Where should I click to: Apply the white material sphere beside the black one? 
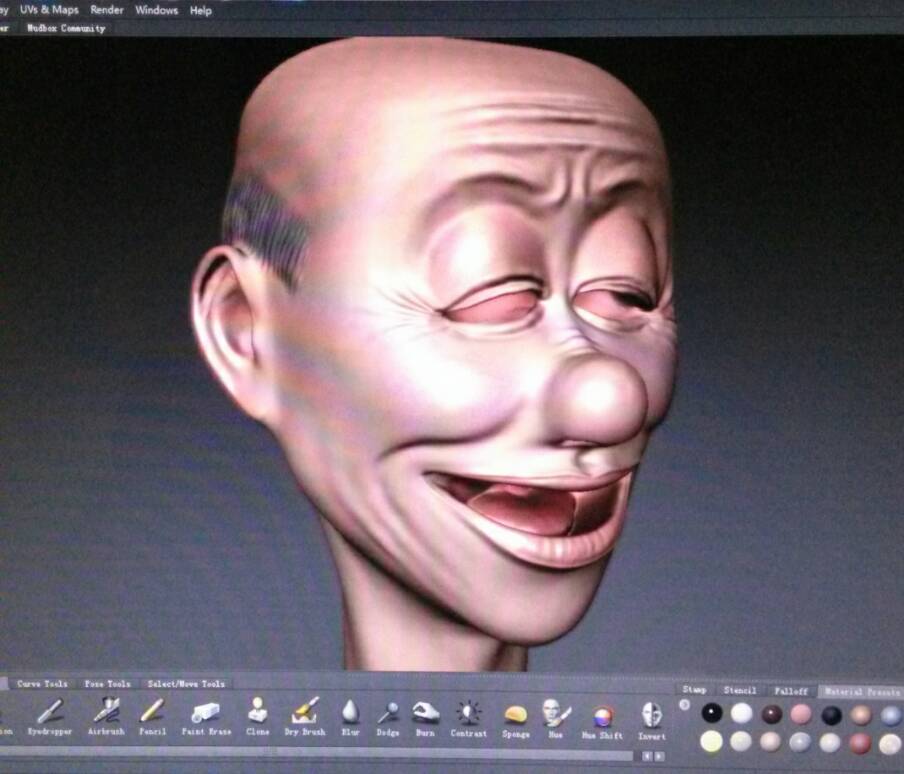(741, 713)
